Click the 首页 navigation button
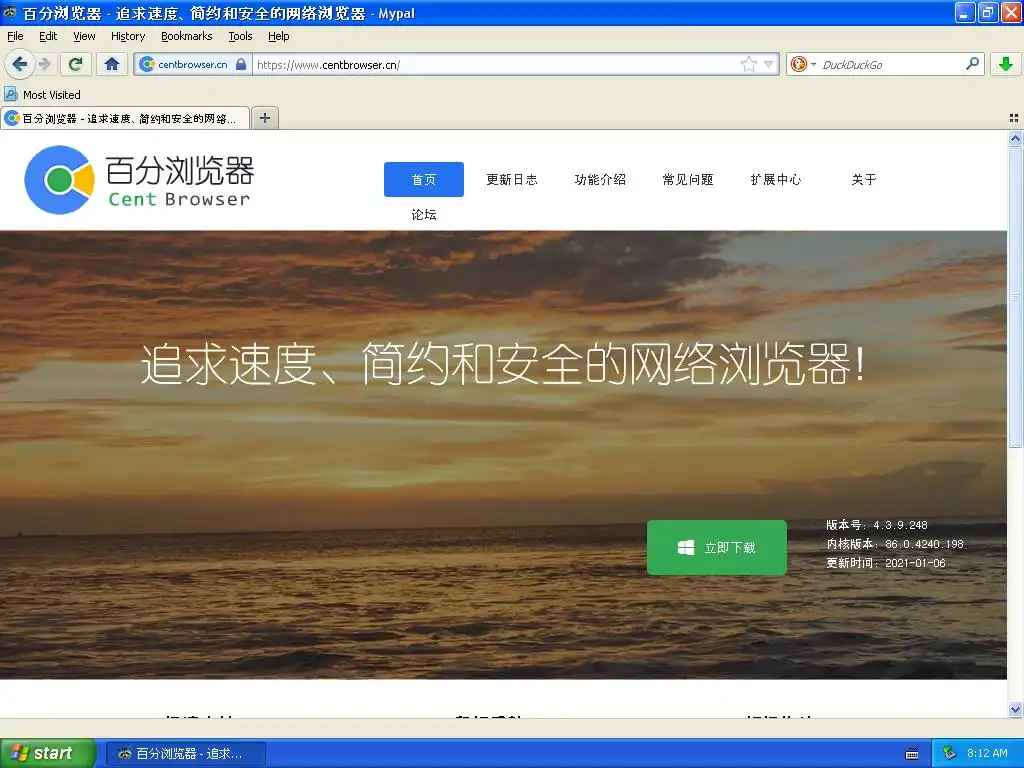The width and height of the screenshot is (1024, 768). (424, 180)
